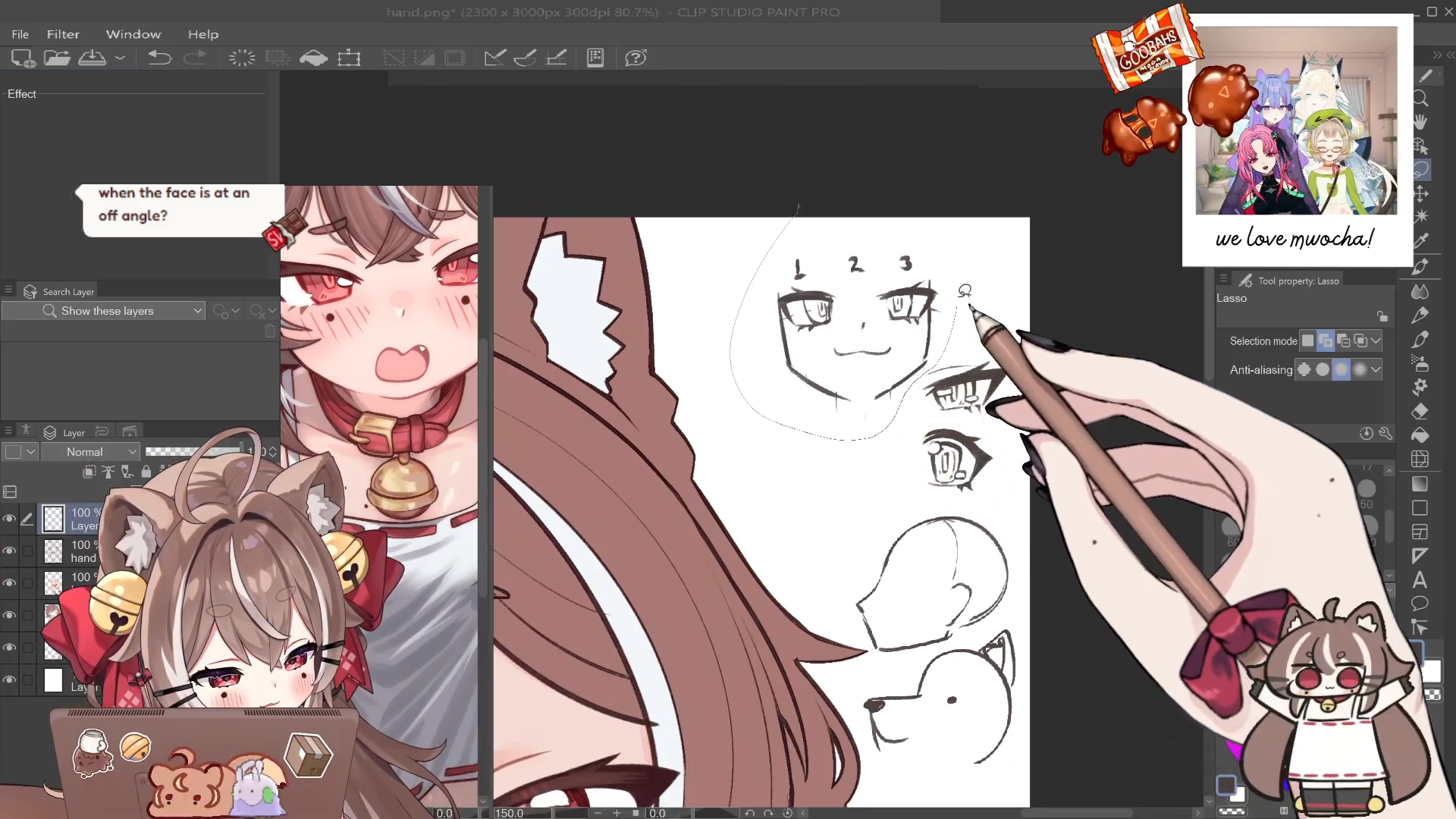1456x819 pixels.
Task: Expand the Selection mode options arrow
Action: coord(1376,341)
